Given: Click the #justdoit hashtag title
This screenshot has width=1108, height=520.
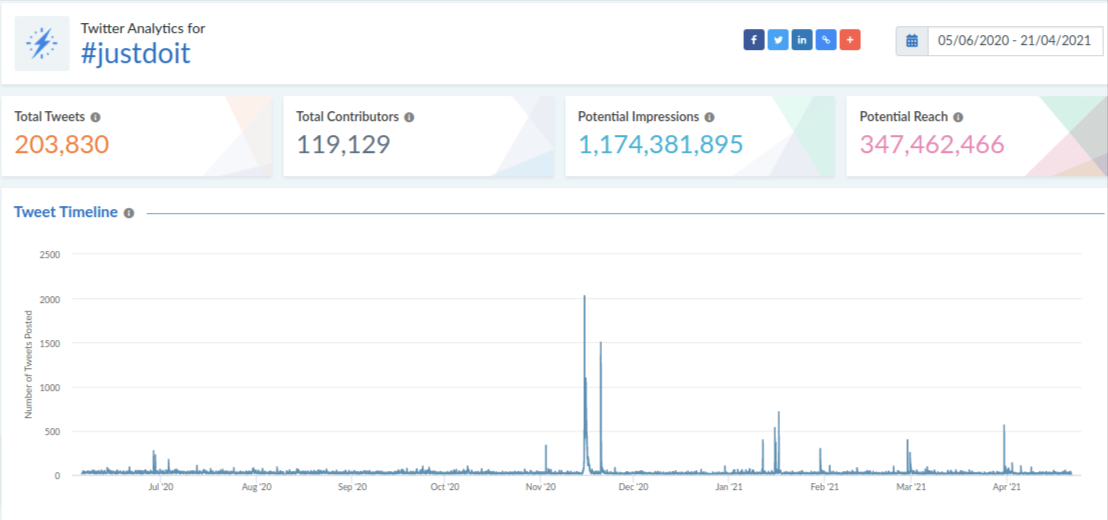Looking at the screenshot, I should click(x=136, y=54).
